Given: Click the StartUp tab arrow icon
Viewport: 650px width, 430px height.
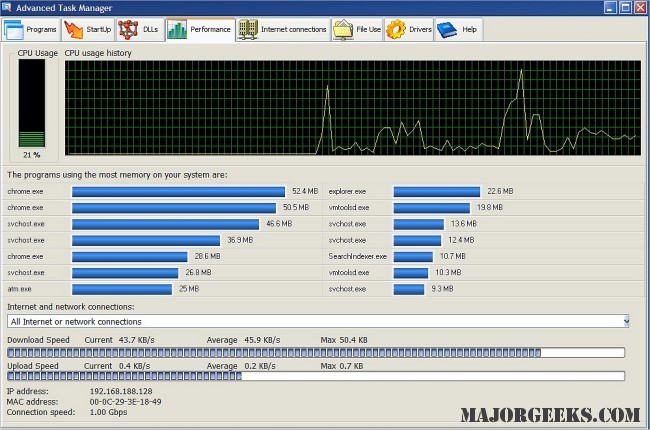Looking at the screenshot, I should (x=74, y=30).
